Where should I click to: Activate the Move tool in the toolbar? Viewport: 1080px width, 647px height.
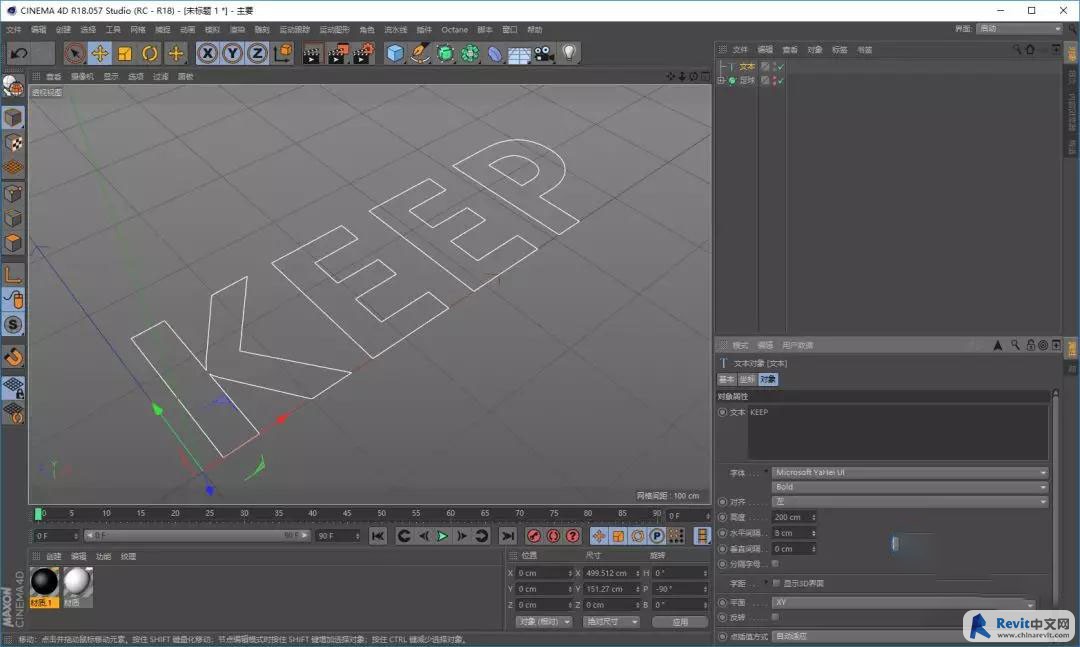tap(100, 53)
